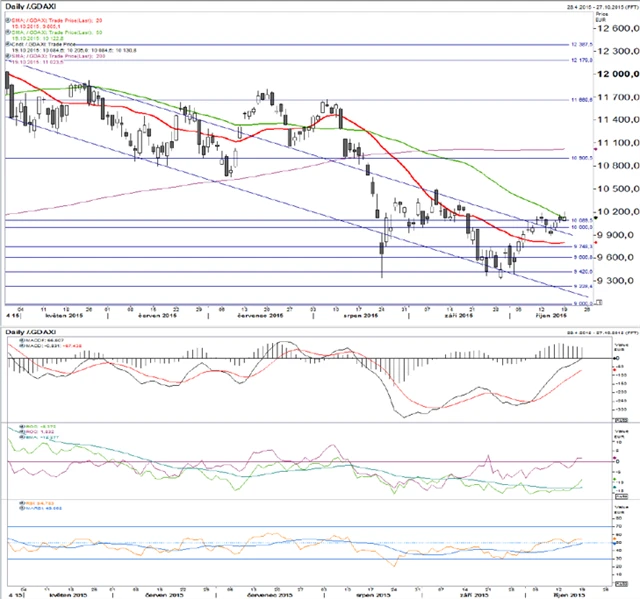640x599 pixels.
Task: Click the MACD panel's Daily /.GDAXI title
Action: (29, 330)
